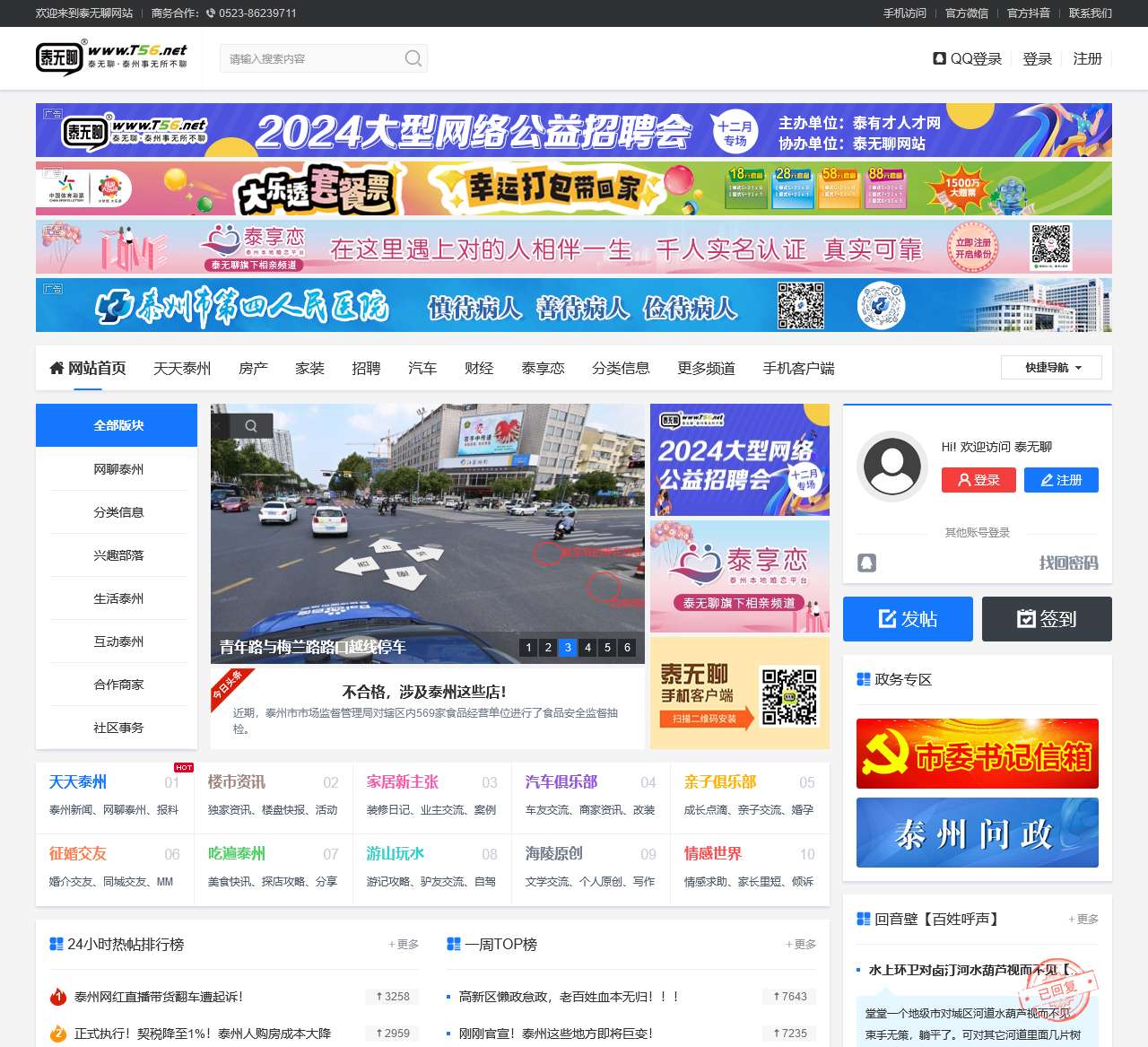This screenshot has width=1148, height=1047.
Task: Select 网聊泰州 in left sidebar
Action: click(118, 468)
